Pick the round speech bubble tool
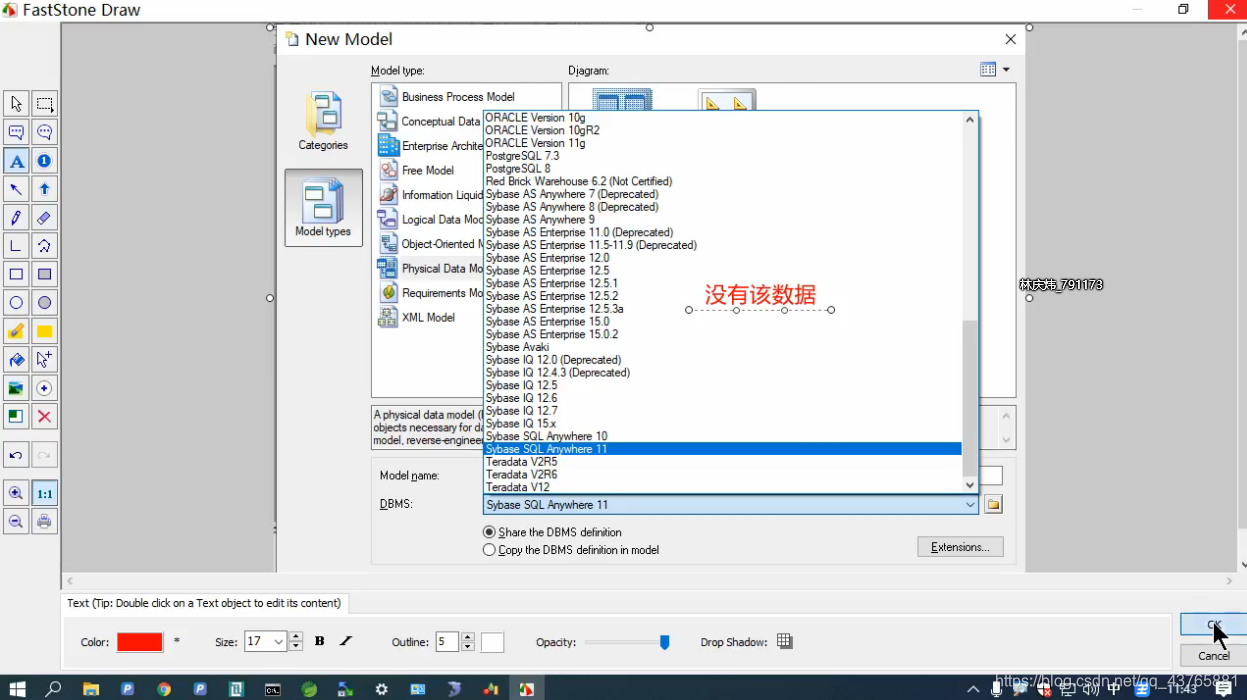This screenshot has height=700, width=1247. click(x=44, y=132)
